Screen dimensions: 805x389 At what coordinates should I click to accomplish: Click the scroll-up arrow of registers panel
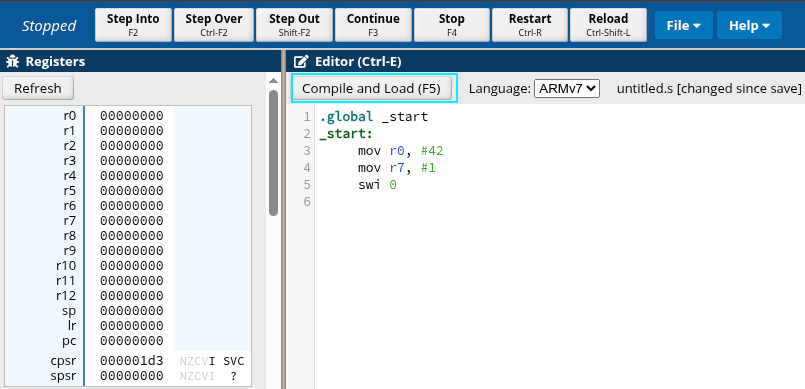[273, 81]
